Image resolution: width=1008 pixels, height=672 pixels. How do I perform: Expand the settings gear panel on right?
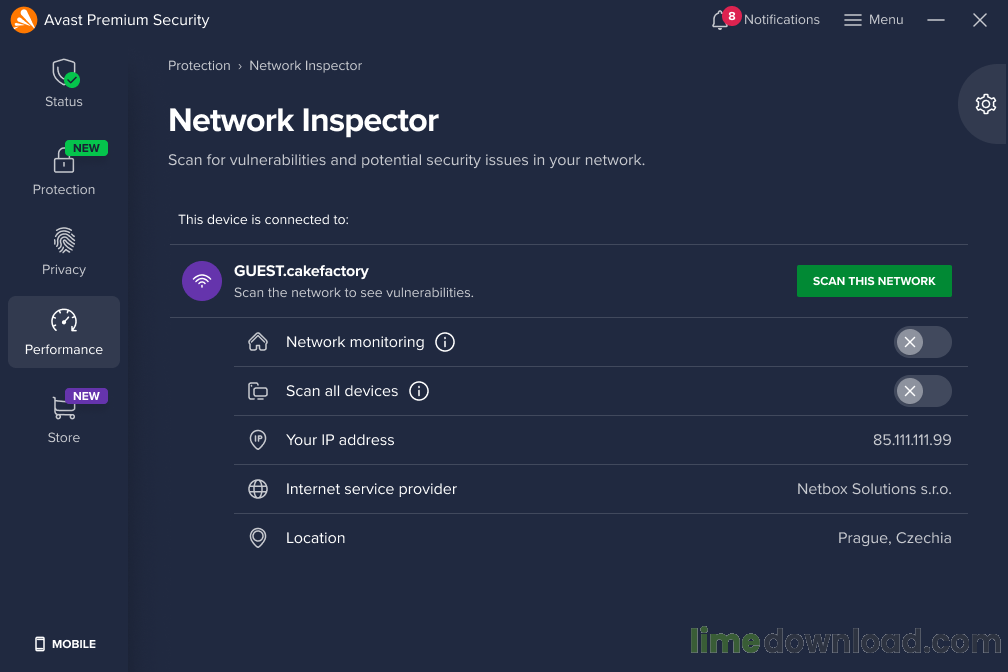[x=985, y=103]
